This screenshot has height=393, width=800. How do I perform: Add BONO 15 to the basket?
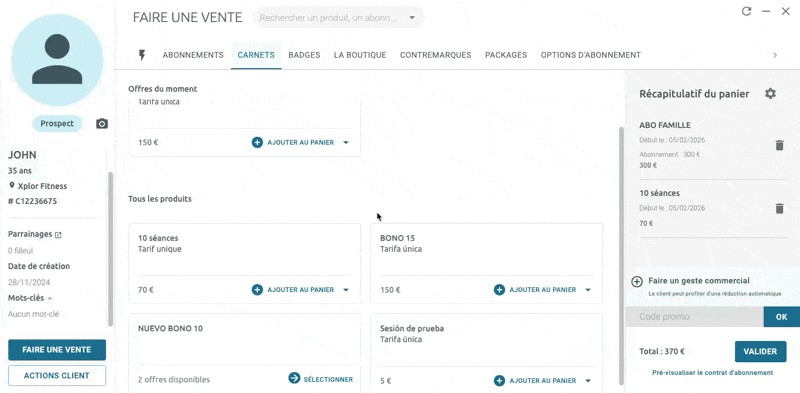(535, 290)
